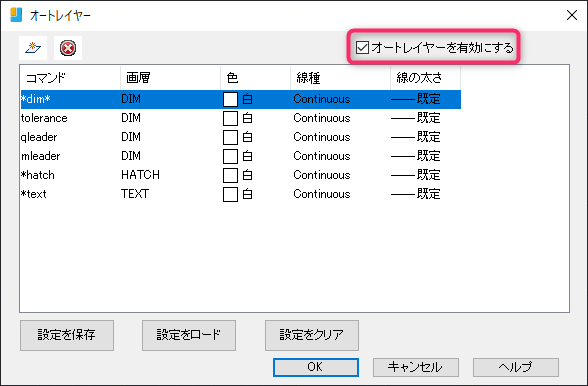Click the 線種 column header
This screenshot has height=386, width=588.
(340, 78)
